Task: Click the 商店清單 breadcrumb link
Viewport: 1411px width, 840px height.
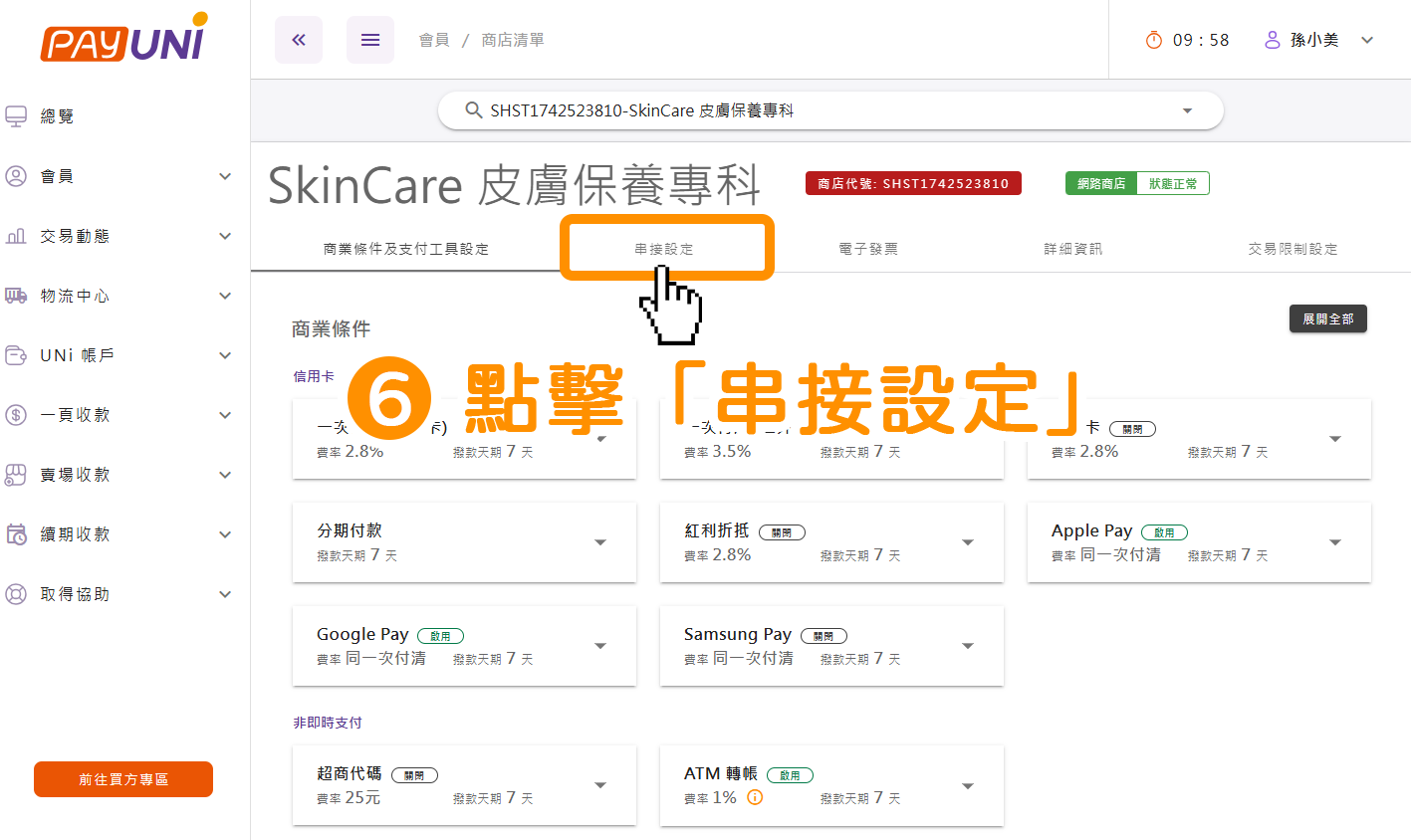Action: click(513, 40)
